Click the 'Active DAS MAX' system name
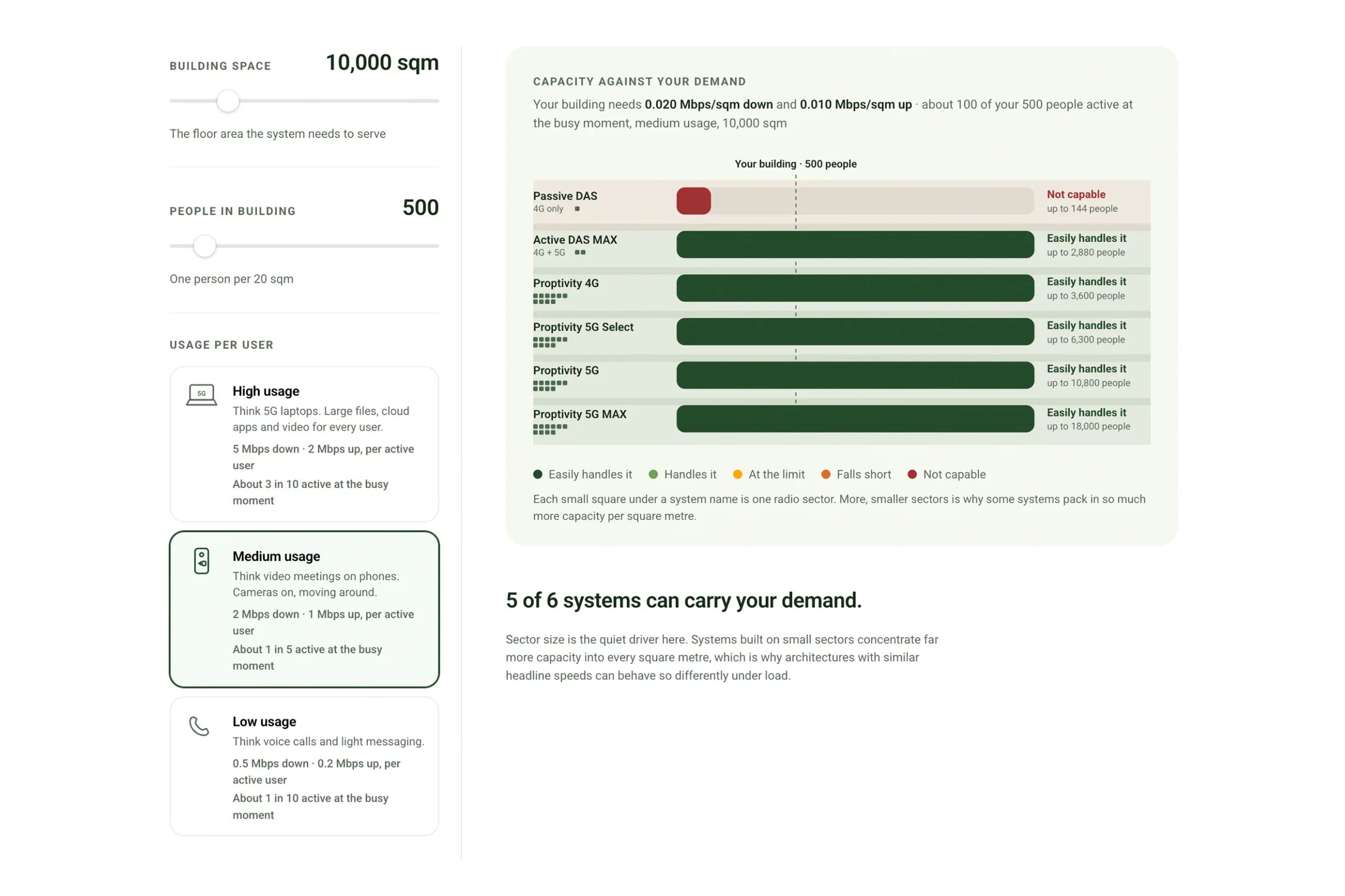This screenshot has width=1345, height=896. pyautogui.click(x=574, y=240)
